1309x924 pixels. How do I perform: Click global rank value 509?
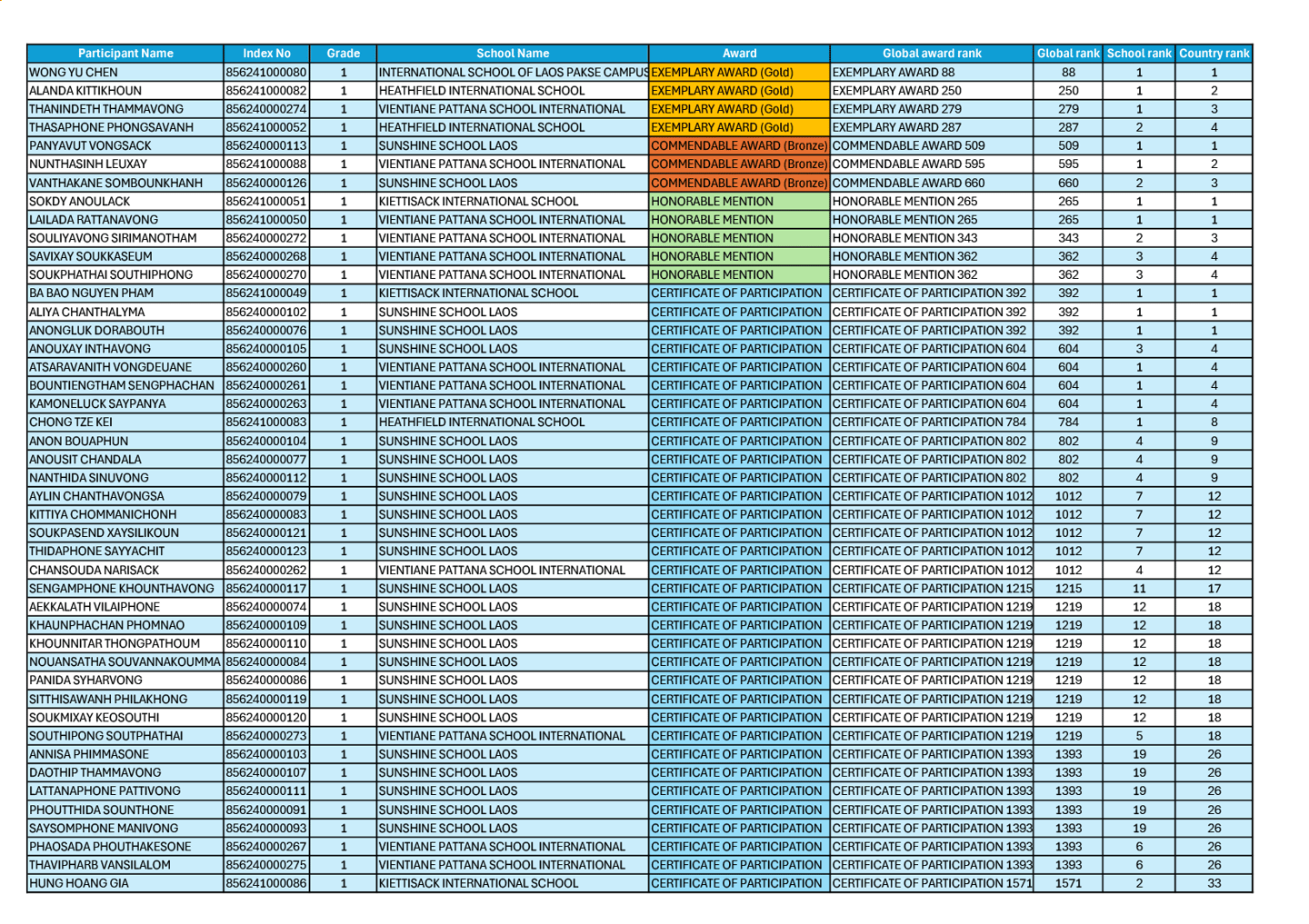1068,145
